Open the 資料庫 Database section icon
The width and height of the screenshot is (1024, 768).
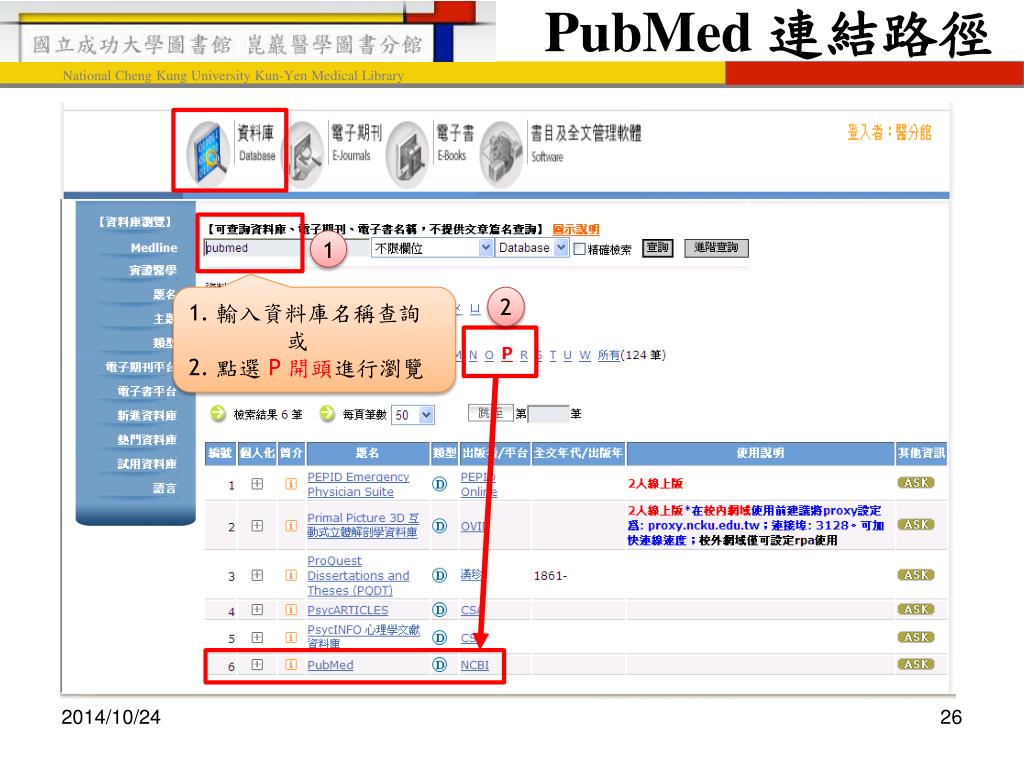coord(209,154)
